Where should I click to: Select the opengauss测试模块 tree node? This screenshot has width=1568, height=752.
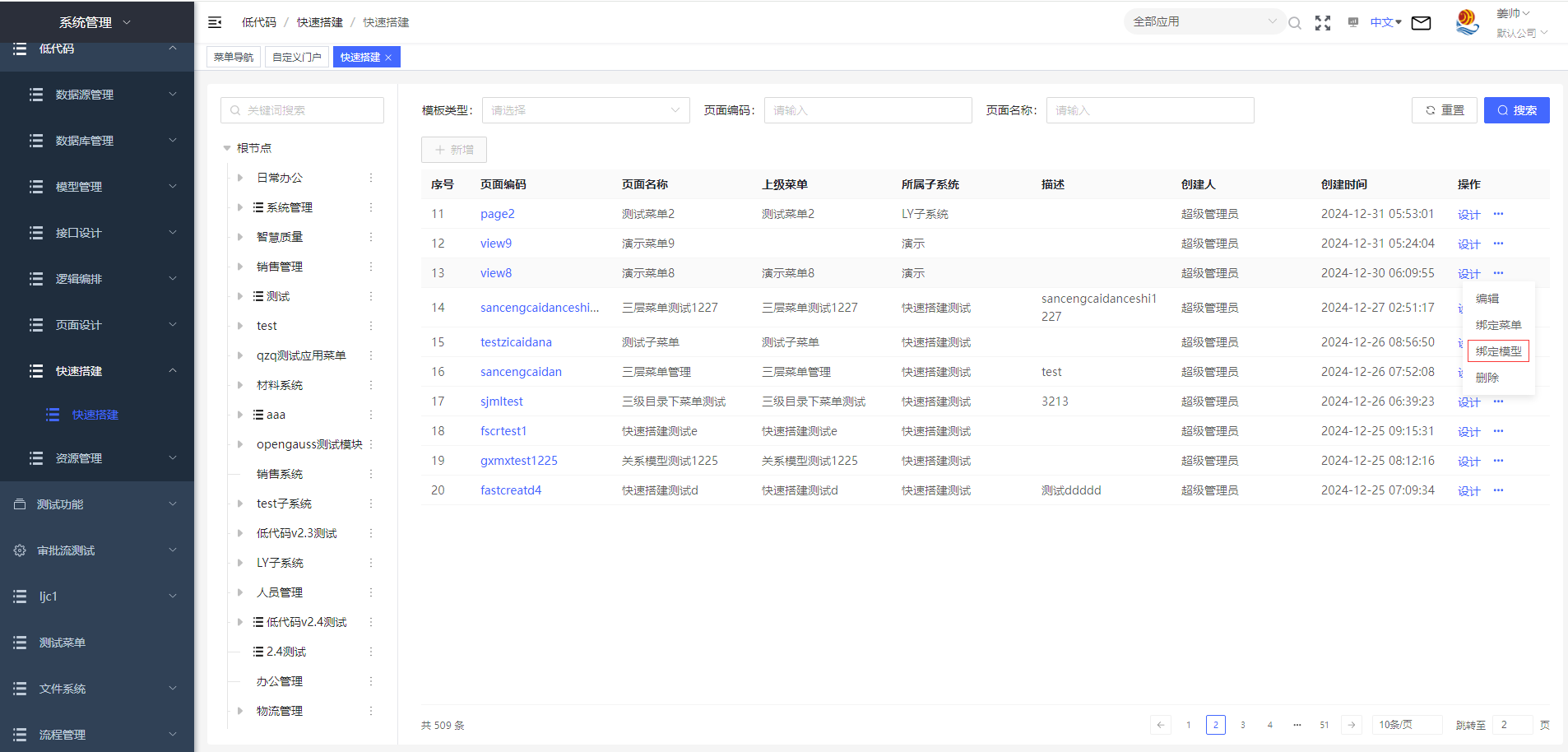point(309,444)
